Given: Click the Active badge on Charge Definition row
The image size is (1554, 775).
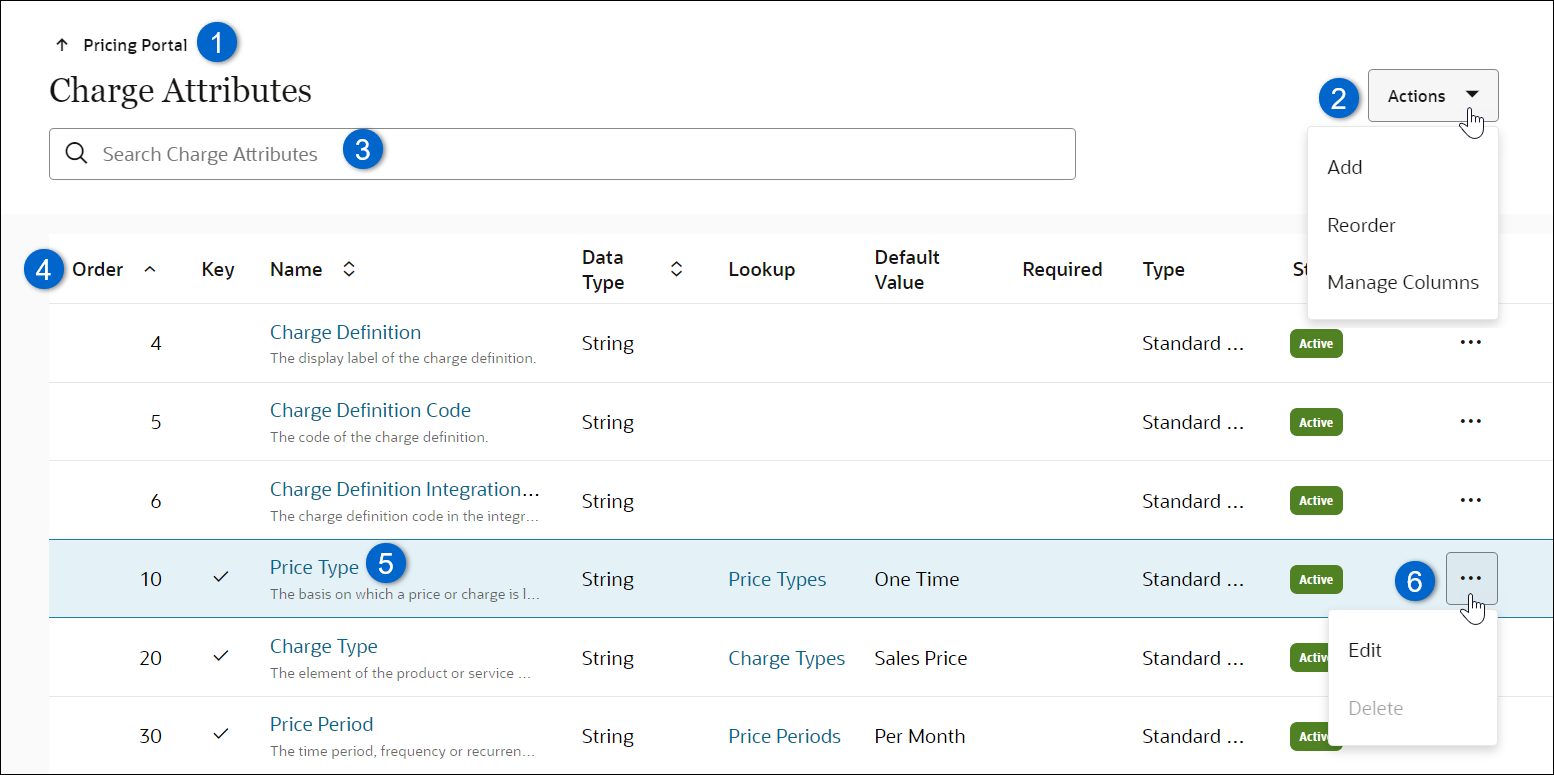Looking at the screenshot, I should click(x=1315, y=343).
